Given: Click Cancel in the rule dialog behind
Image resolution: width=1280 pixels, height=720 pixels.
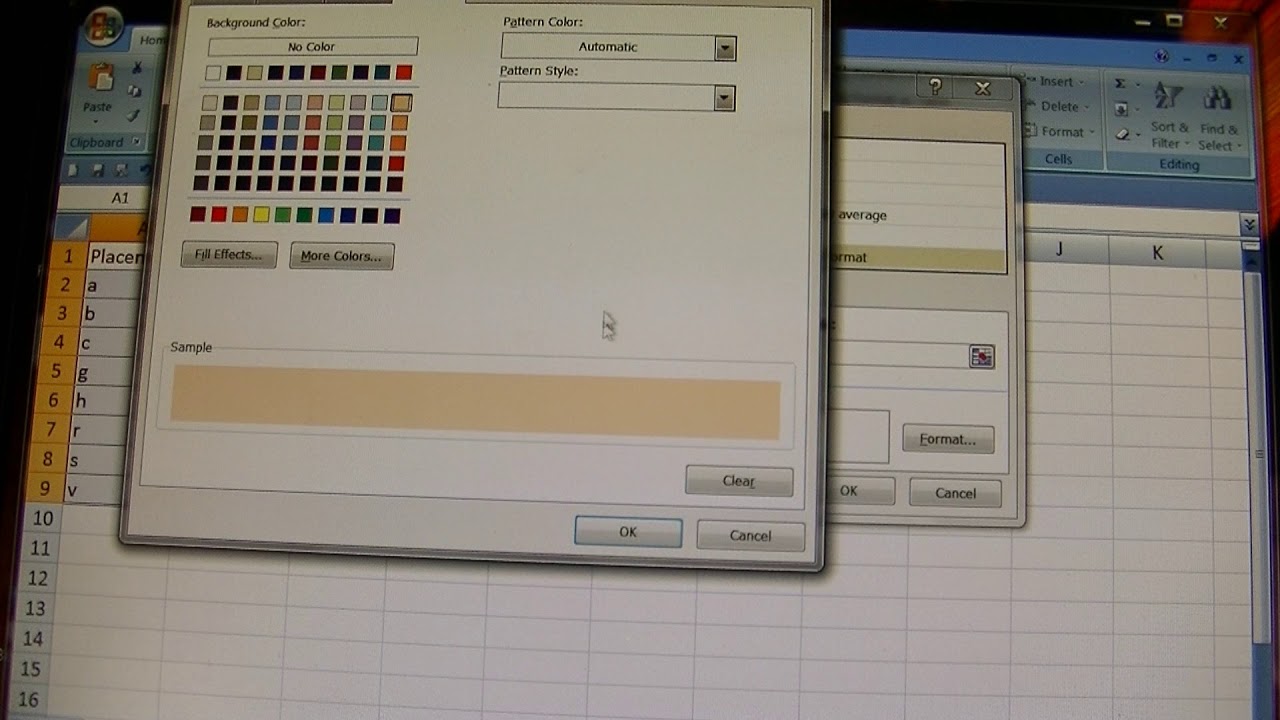Looking at the screenshot, I should click(955, 492).
